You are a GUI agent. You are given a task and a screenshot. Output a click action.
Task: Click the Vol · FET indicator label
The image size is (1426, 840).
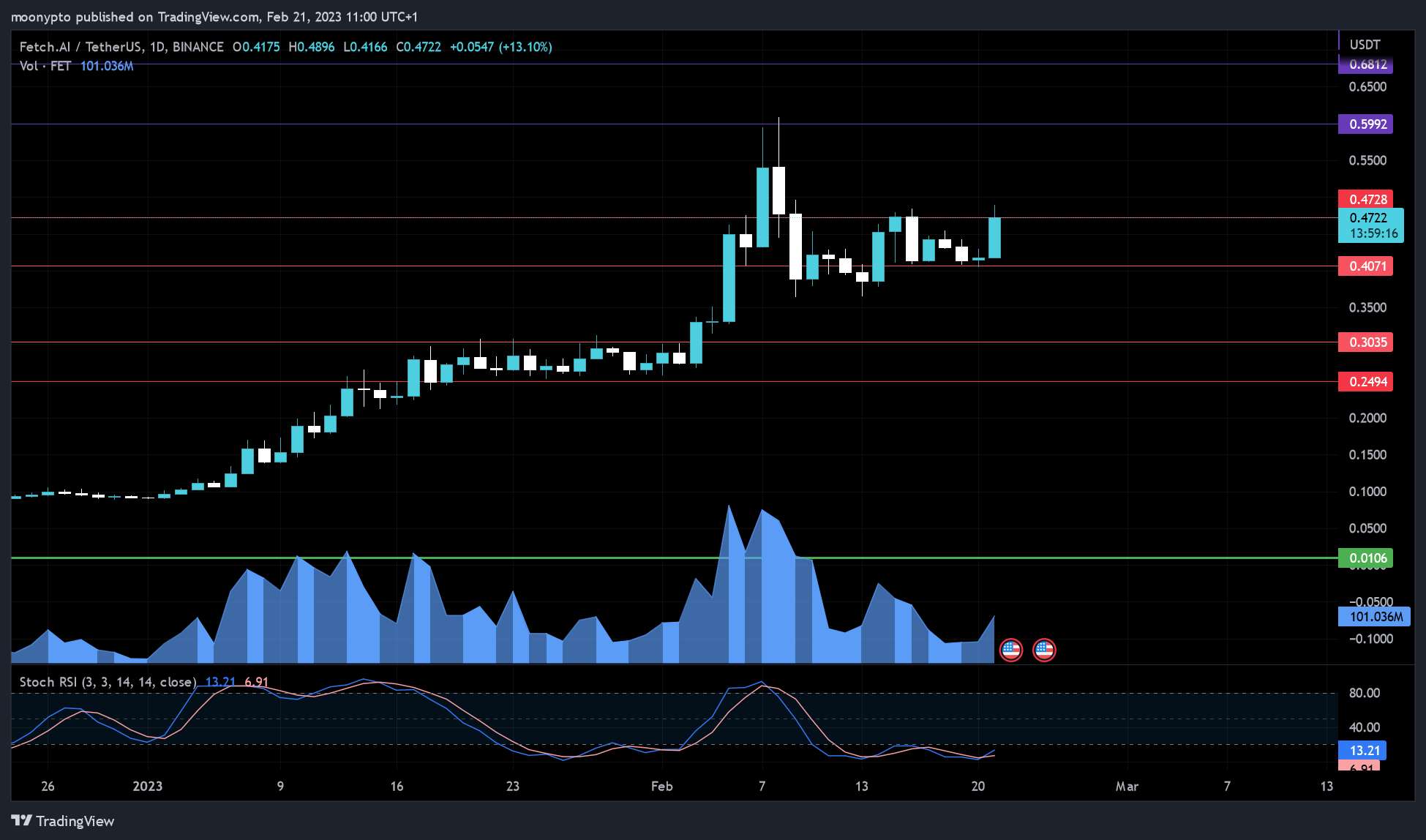[45, 66]
